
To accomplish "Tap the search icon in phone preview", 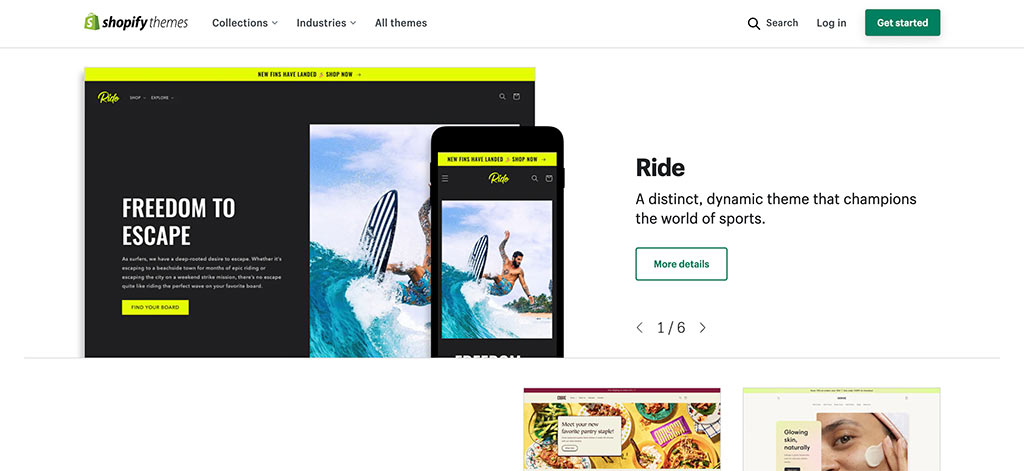I will click(535, 178).
